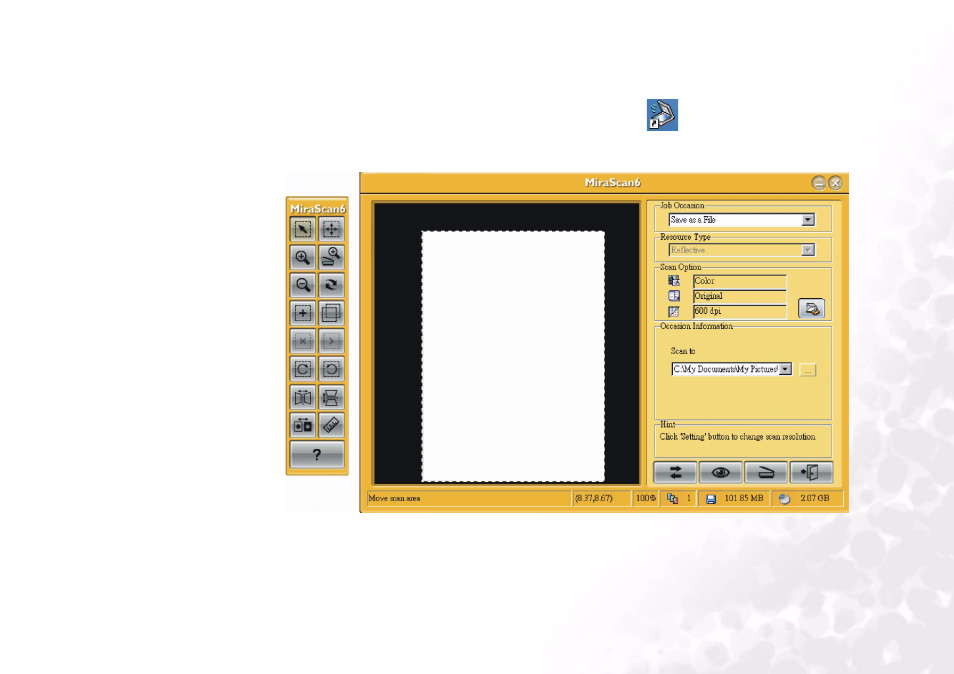Select the zoom in magnifier tool
The height and width of the screenshot is (674, 954).
302,257
